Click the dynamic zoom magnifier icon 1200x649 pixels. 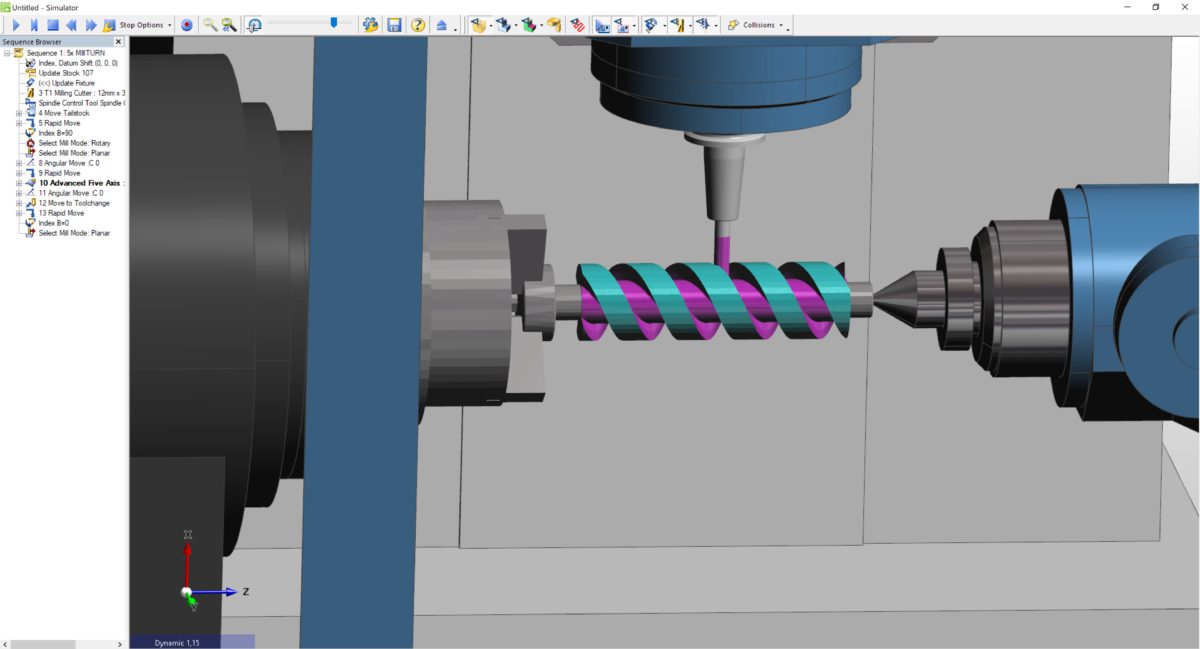pyautogui.click(x=227, y=26)
